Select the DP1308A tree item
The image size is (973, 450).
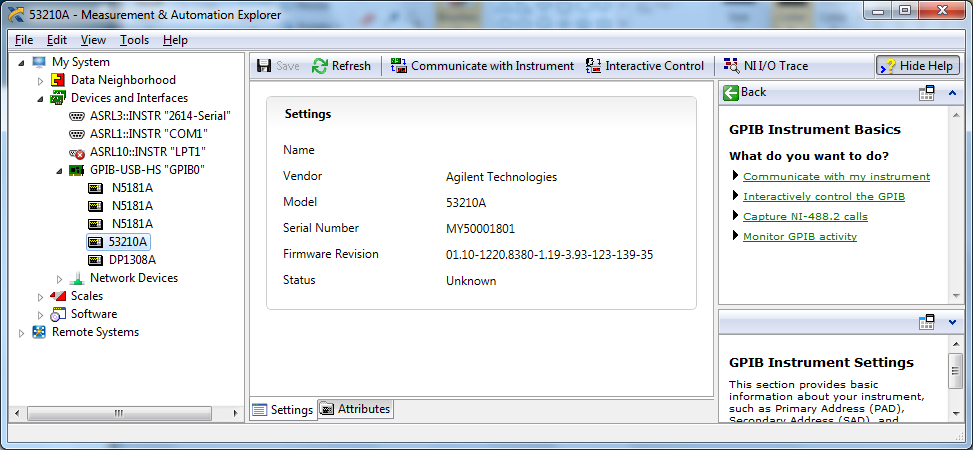point(132,260)
